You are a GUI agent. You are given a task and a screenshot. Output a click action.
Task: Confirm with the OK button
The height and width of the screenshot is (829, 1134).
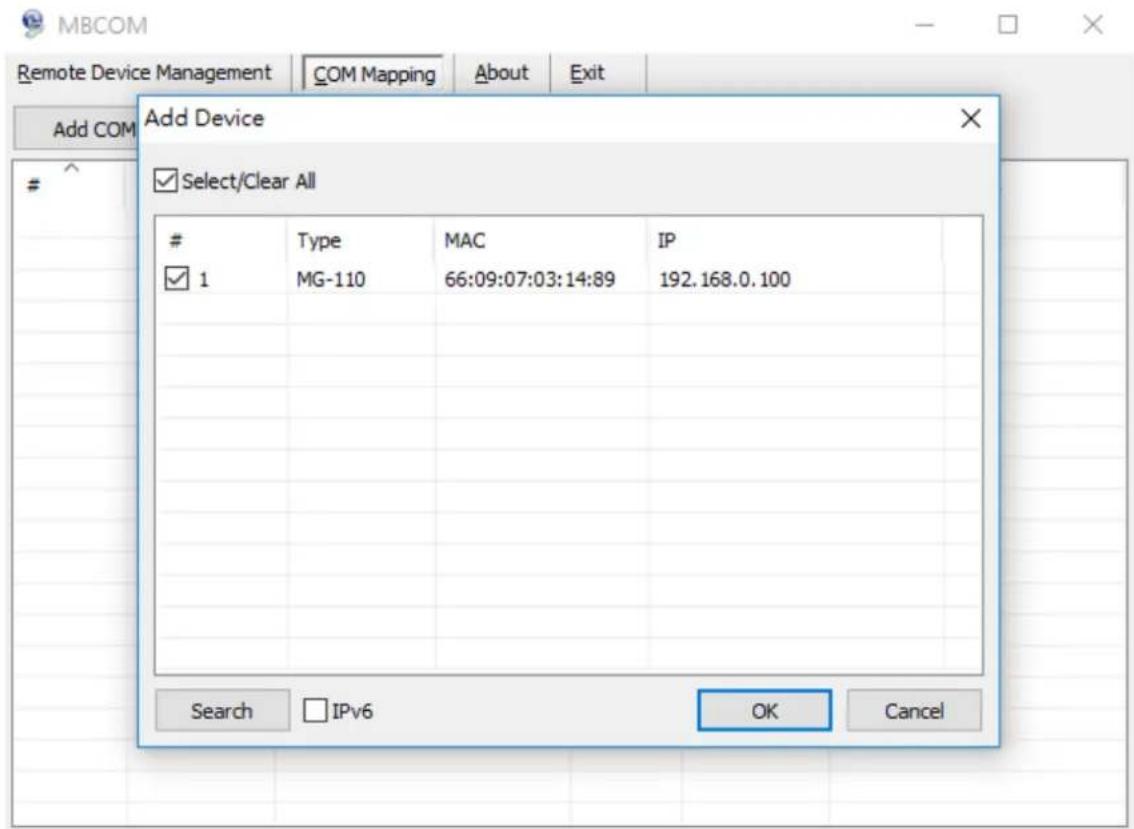click(x=764, y=710)
